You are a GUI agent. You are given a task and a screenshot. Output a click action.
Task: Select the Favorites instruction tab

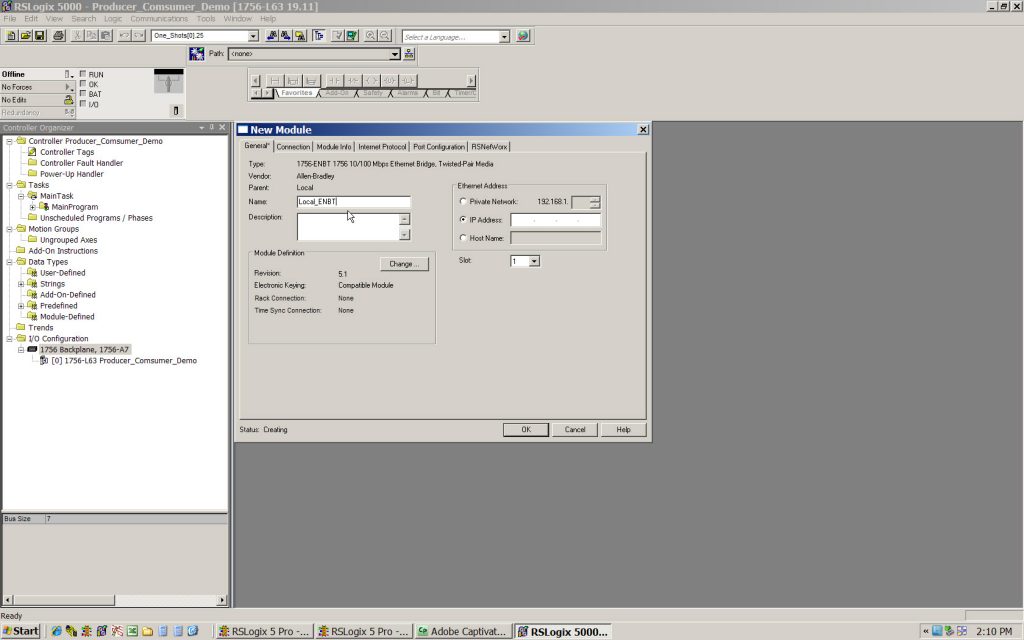[x=296, y=93]
